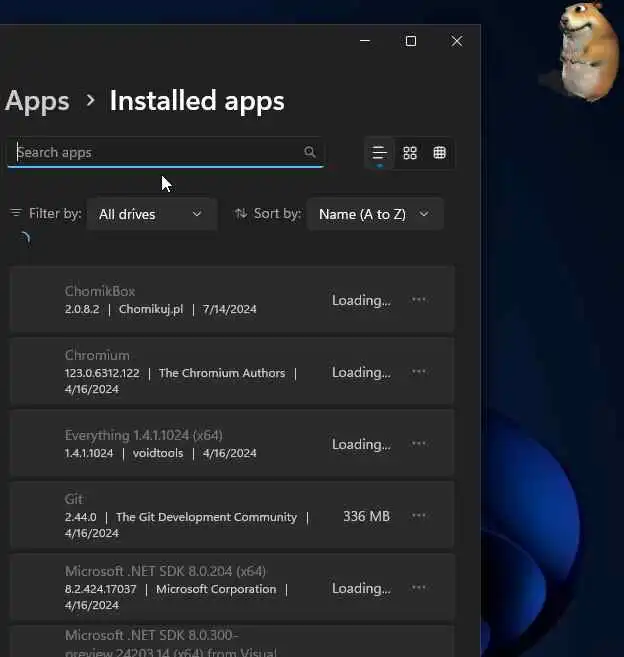Open more options for Chromium

pos(419,372)
